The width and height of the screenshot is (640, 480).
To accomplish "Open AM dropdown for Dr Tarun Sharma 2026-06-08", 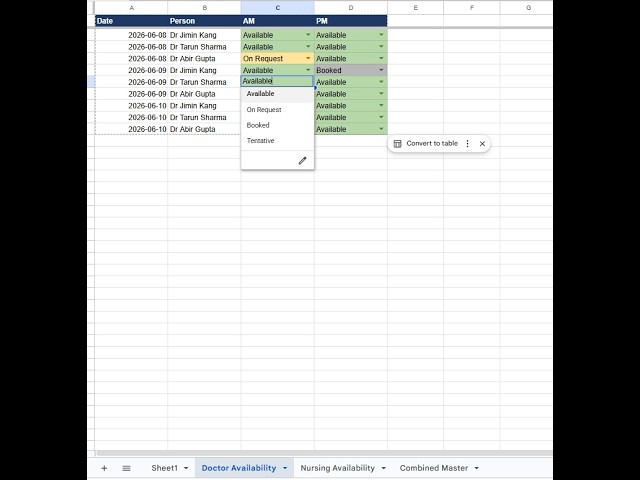I will [308, 47].
